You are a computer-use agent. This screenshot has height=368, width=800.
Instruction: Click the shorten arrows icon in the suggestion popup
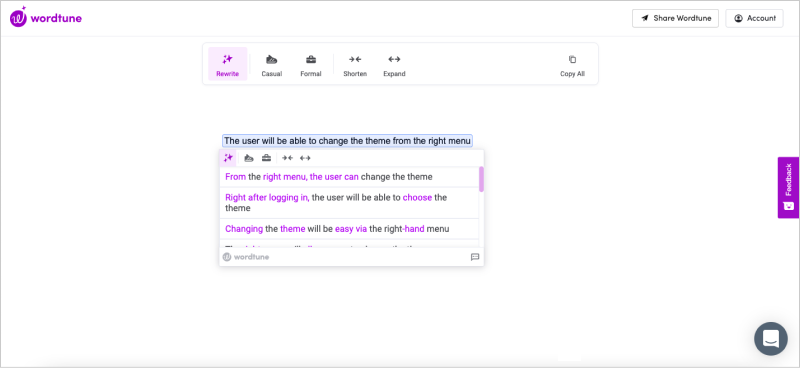coord(287,158)
